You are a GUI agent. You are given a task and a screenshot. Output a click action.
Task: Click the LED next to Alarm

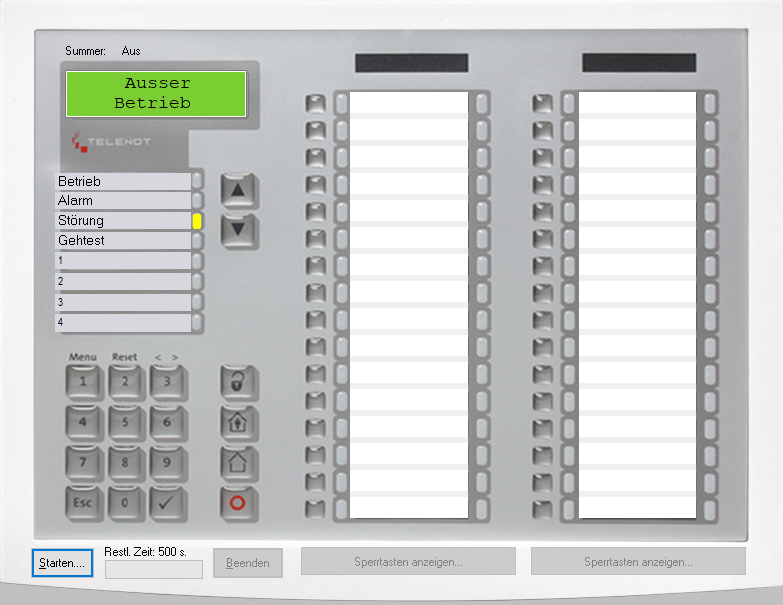tap(197, 201)
